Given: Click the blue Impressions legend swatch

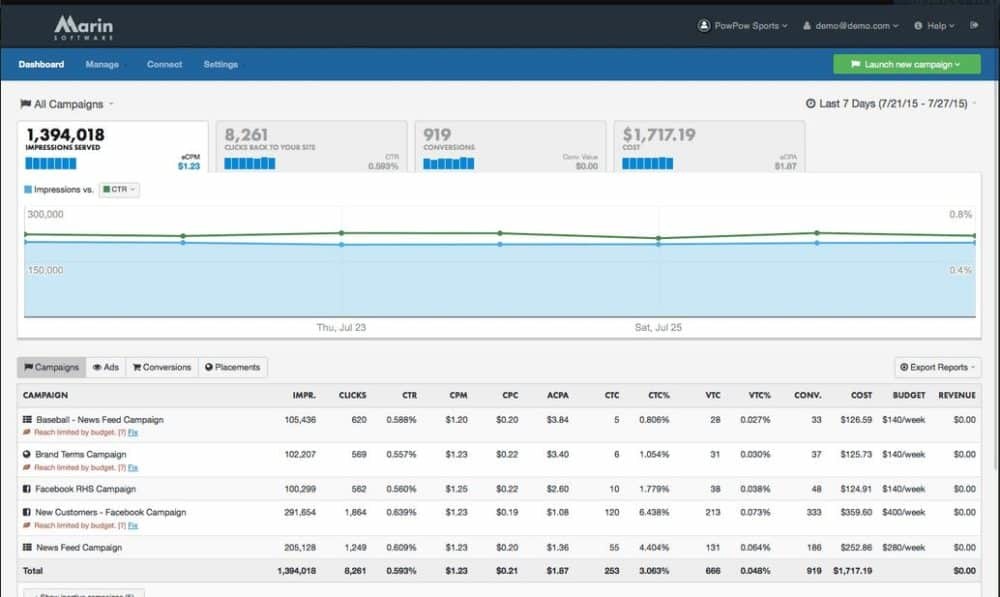Looking at the screenshot, I should click(x=28, y=189).
